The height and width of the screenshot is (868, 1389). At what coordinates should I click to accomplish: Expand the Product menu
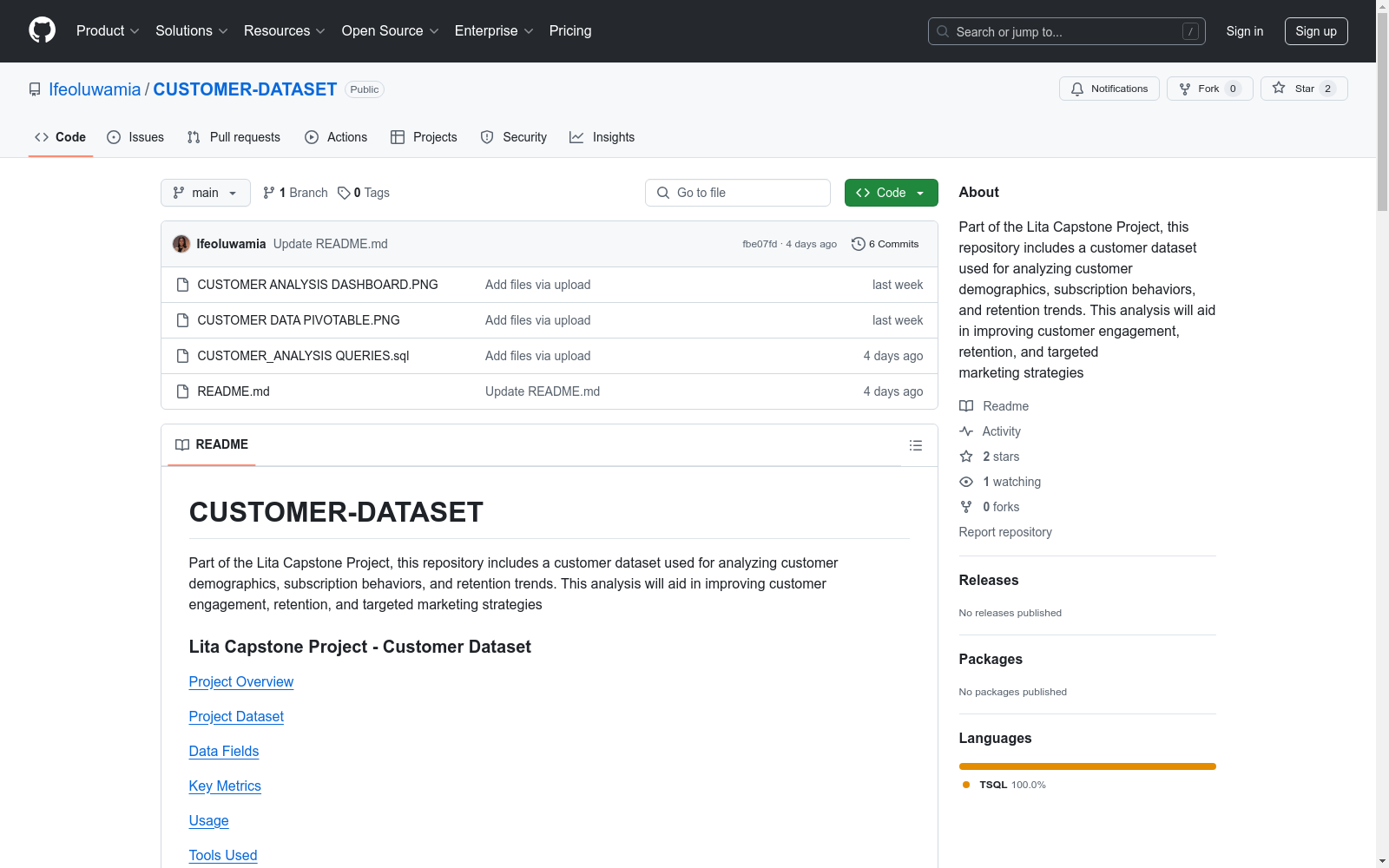(x=108, y=31)
